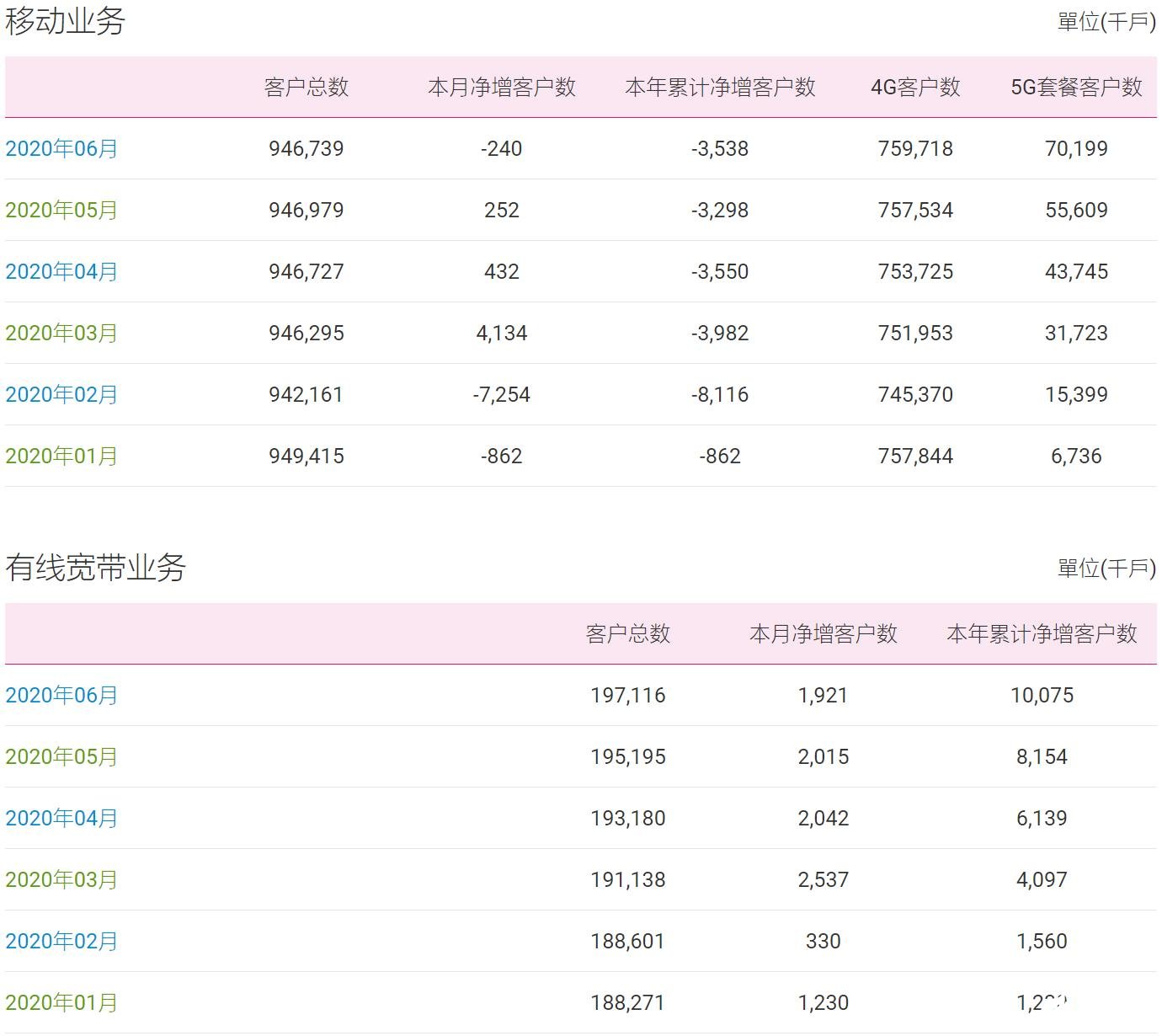1162x1036 pixels.
Task: Open 2020年03月 details in the mobile table
Action: tap(61, 333)
